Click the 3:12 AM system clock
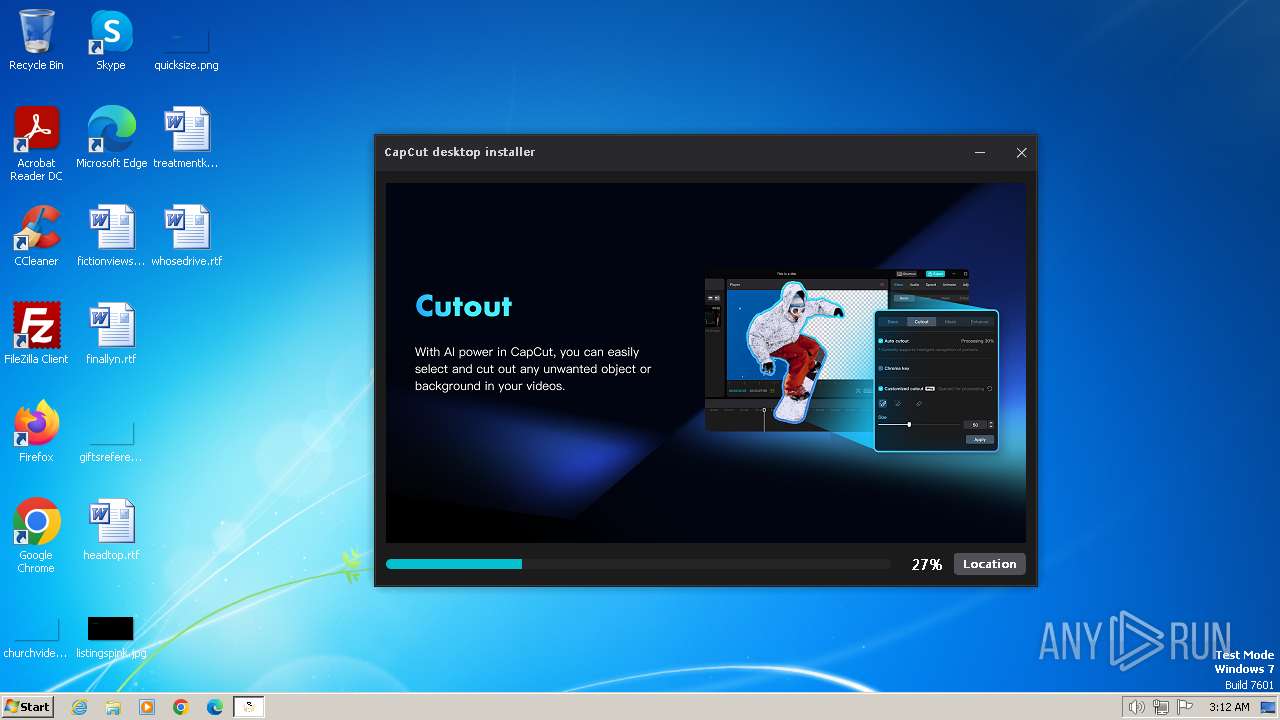Screen dimensions: 1280x720 click(x=1229, y=707)
